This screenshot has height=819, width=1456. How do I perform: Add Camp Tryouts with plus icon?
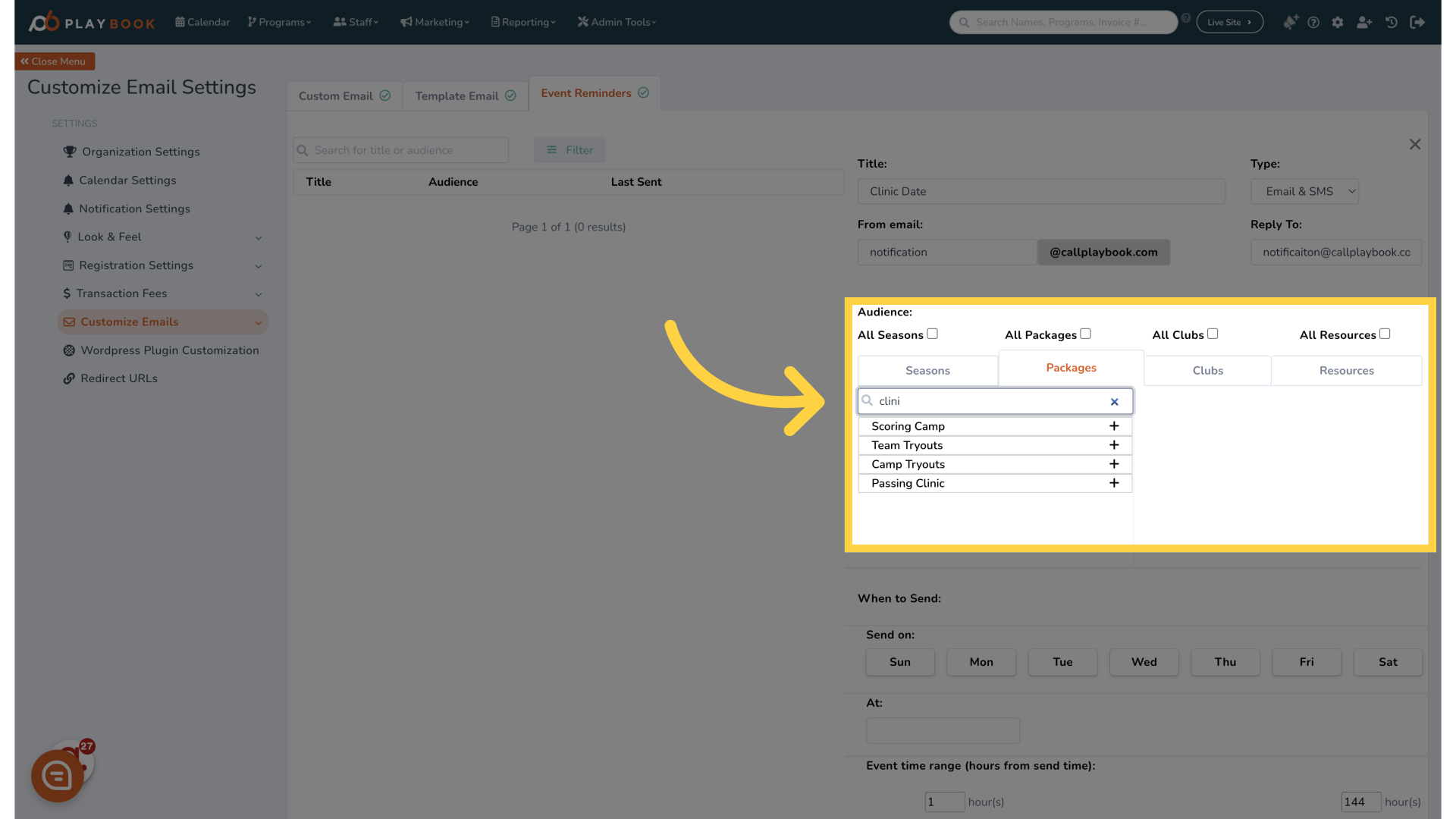point(1114,464)
